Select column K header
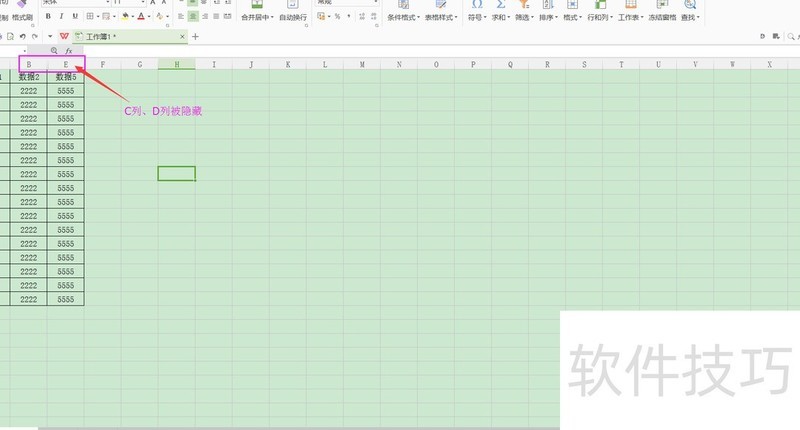Image resolution: width=800 pixels, height=430 pixels. click(x=288, y=64)
